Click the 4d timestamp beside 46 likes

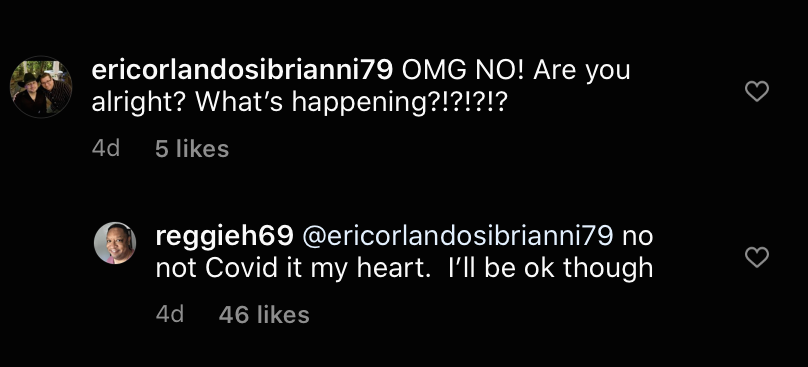tap(170, 314)
